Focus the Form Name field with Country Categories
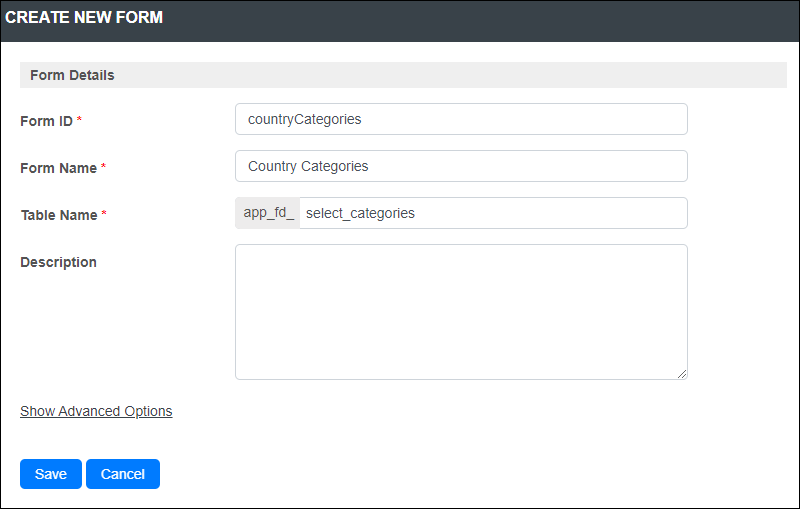The image size is (800, 509). click(461, 166)
